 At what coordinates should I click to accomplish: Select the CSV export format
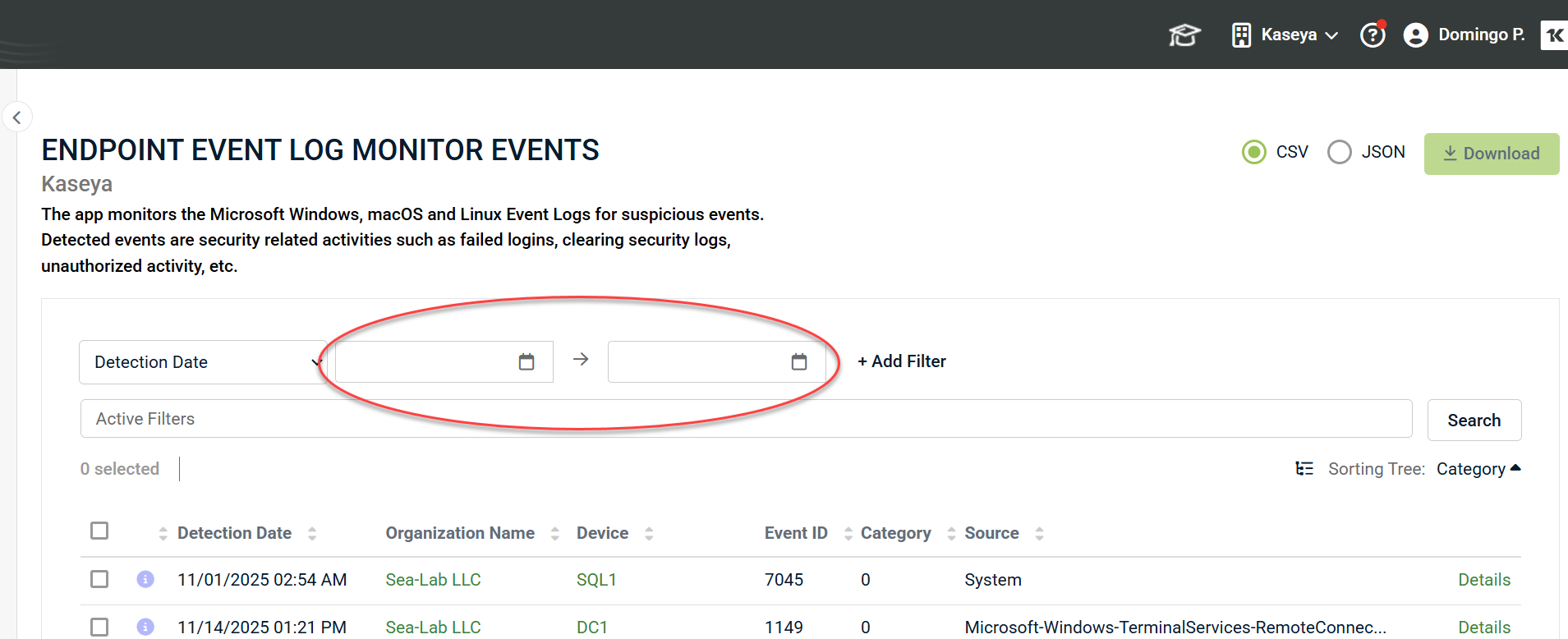[1254, 152]
